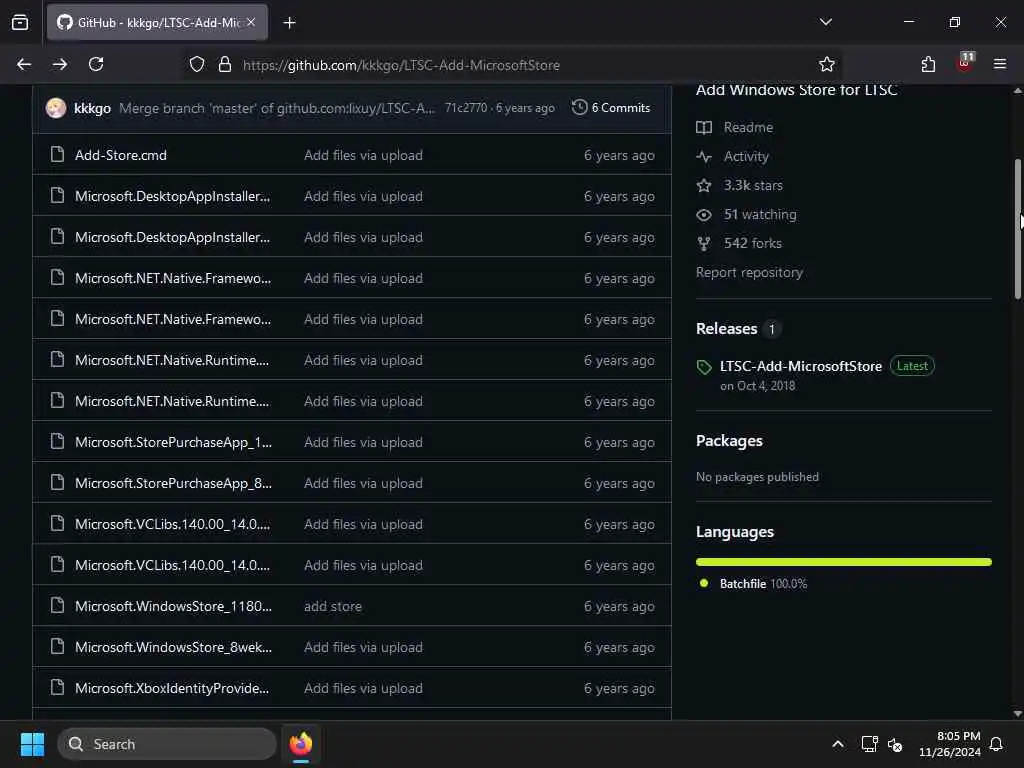Click the Firefox back arrow
Image resolution: width=1024 pixels, height=768 pixels.
point(24,64)
